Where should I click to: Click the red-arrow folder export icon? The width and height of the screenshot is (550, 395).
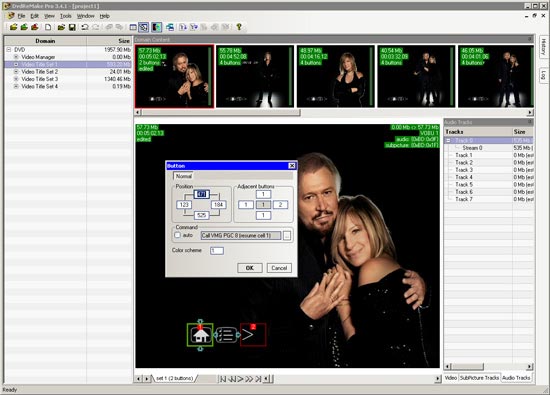(35, 27)
